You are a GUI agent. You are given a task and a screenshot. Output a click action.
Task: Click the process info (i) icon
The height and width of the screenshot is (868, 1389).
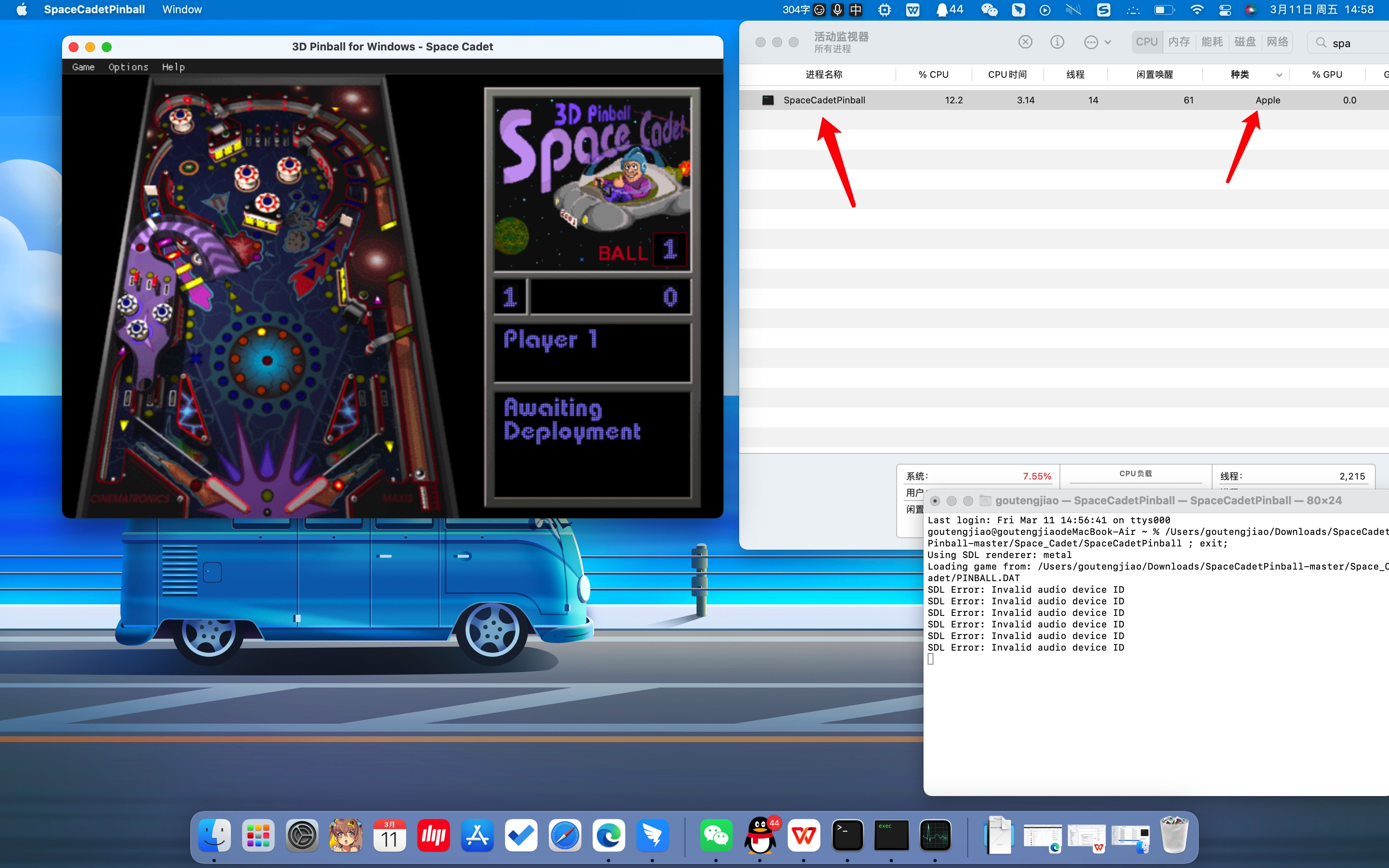point(1057,42)
